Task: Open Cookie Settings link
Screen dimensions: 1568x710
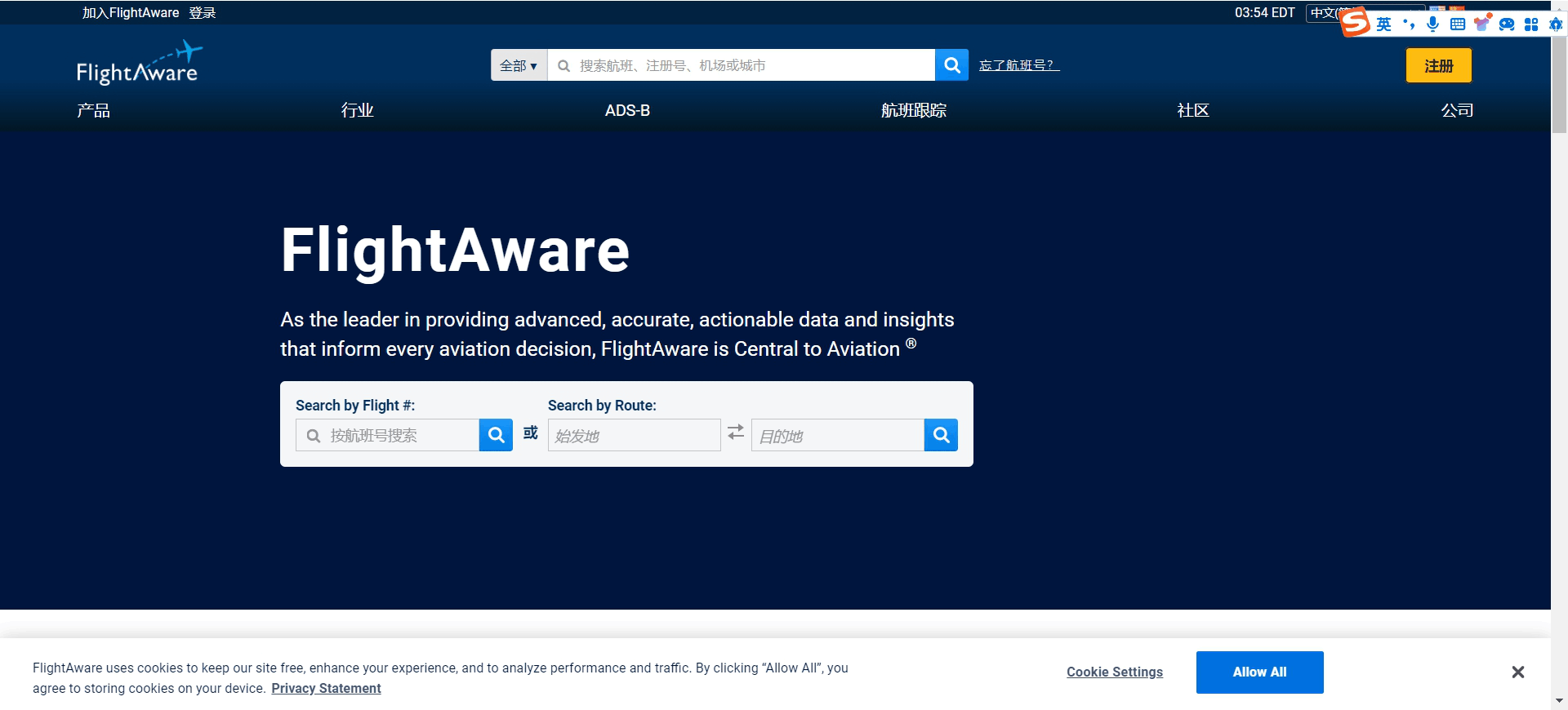Action: pos(1114,672)
